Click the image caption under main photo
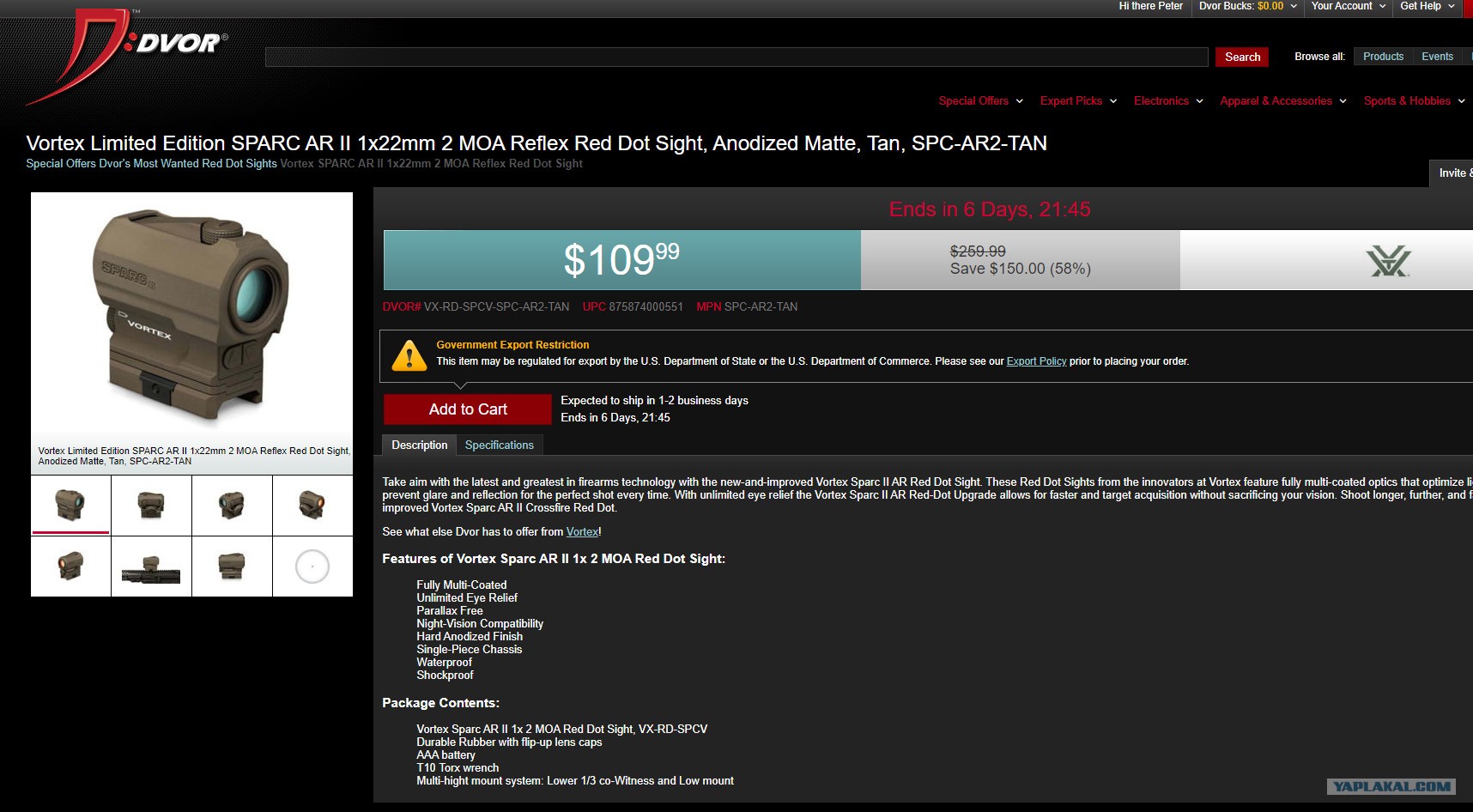The image size is (1473, 812). 194,456
